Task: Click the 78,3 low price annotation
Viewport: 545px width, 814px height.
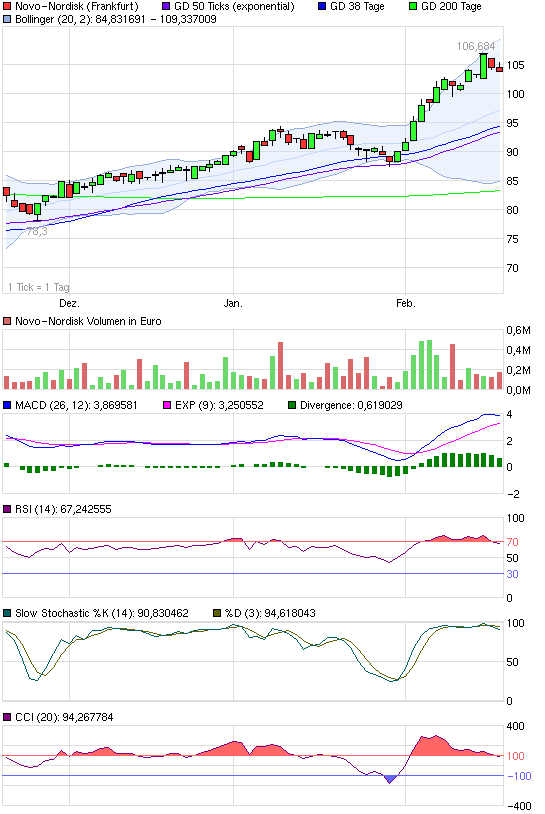Action: tap(37, 231)
